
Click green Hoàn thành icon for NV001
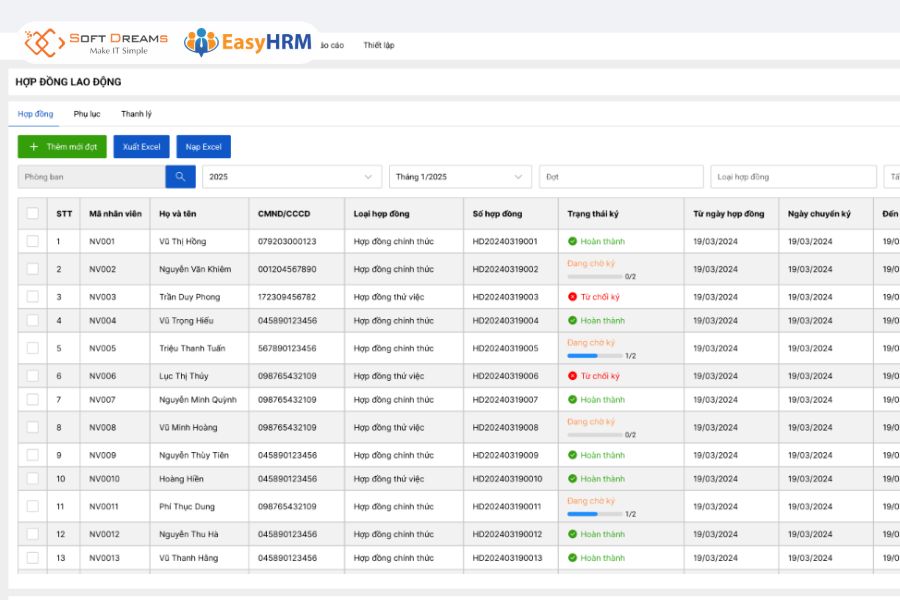pos(572,242)
